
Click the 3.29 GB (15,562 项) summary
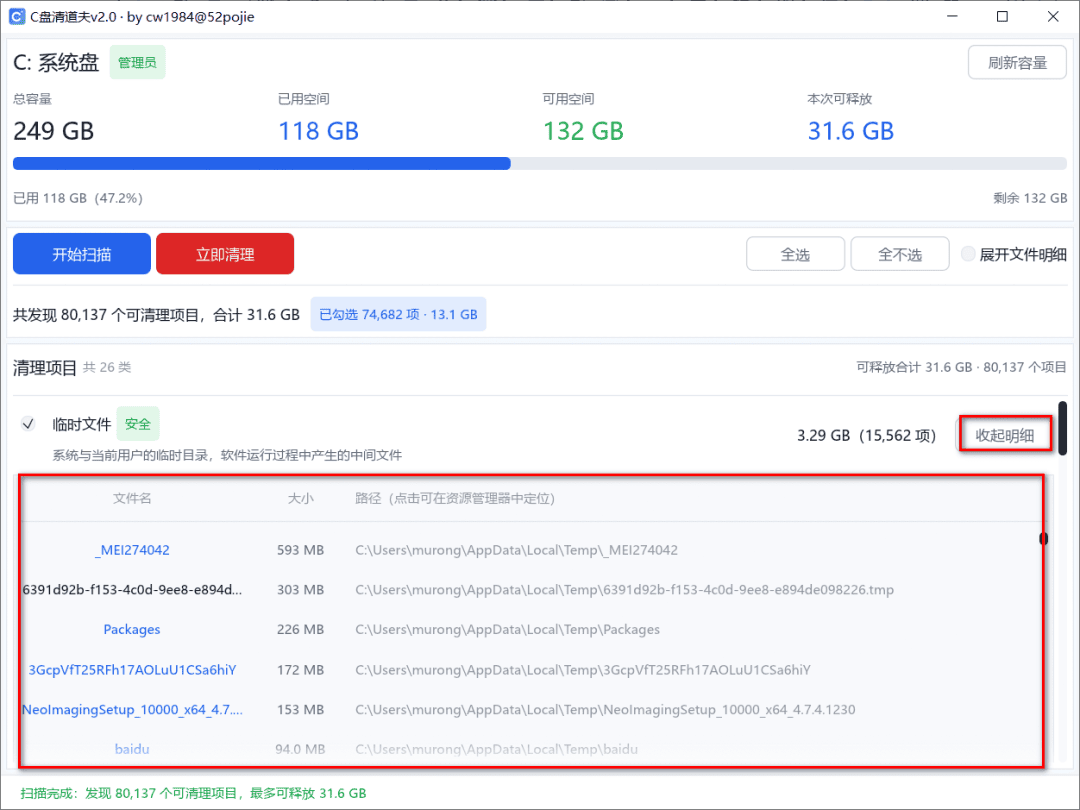coord(866,435)
